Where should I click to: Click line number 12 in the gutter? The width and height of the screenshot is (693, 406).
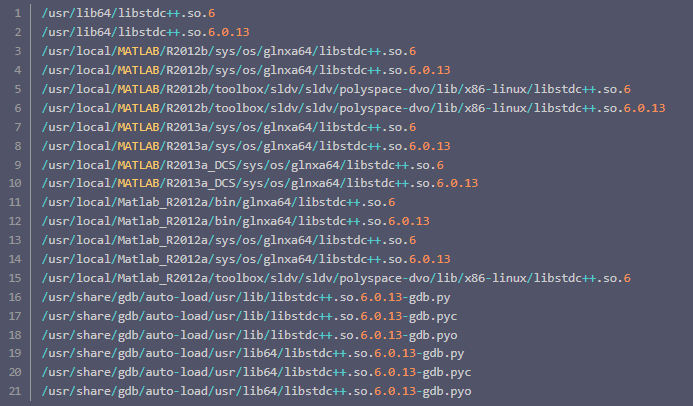(x=15, y=221)
